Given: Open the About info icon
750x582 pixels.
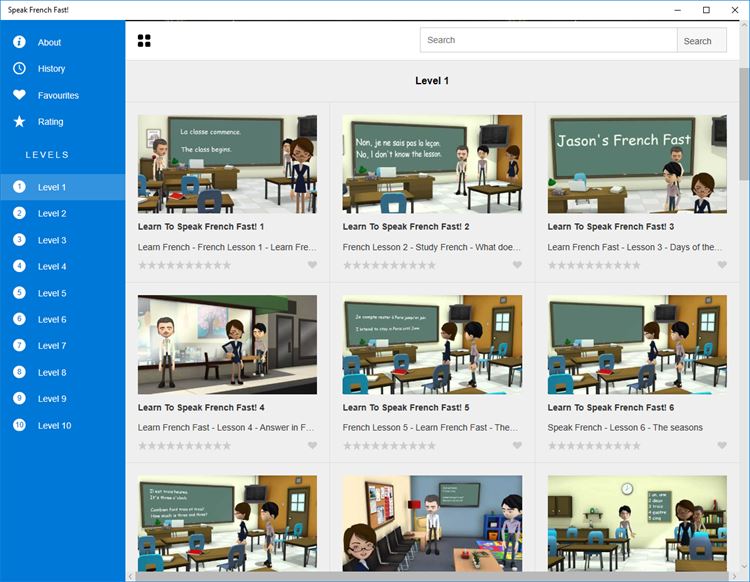Looking at the screenshot, I should click(x=19, y=42).
